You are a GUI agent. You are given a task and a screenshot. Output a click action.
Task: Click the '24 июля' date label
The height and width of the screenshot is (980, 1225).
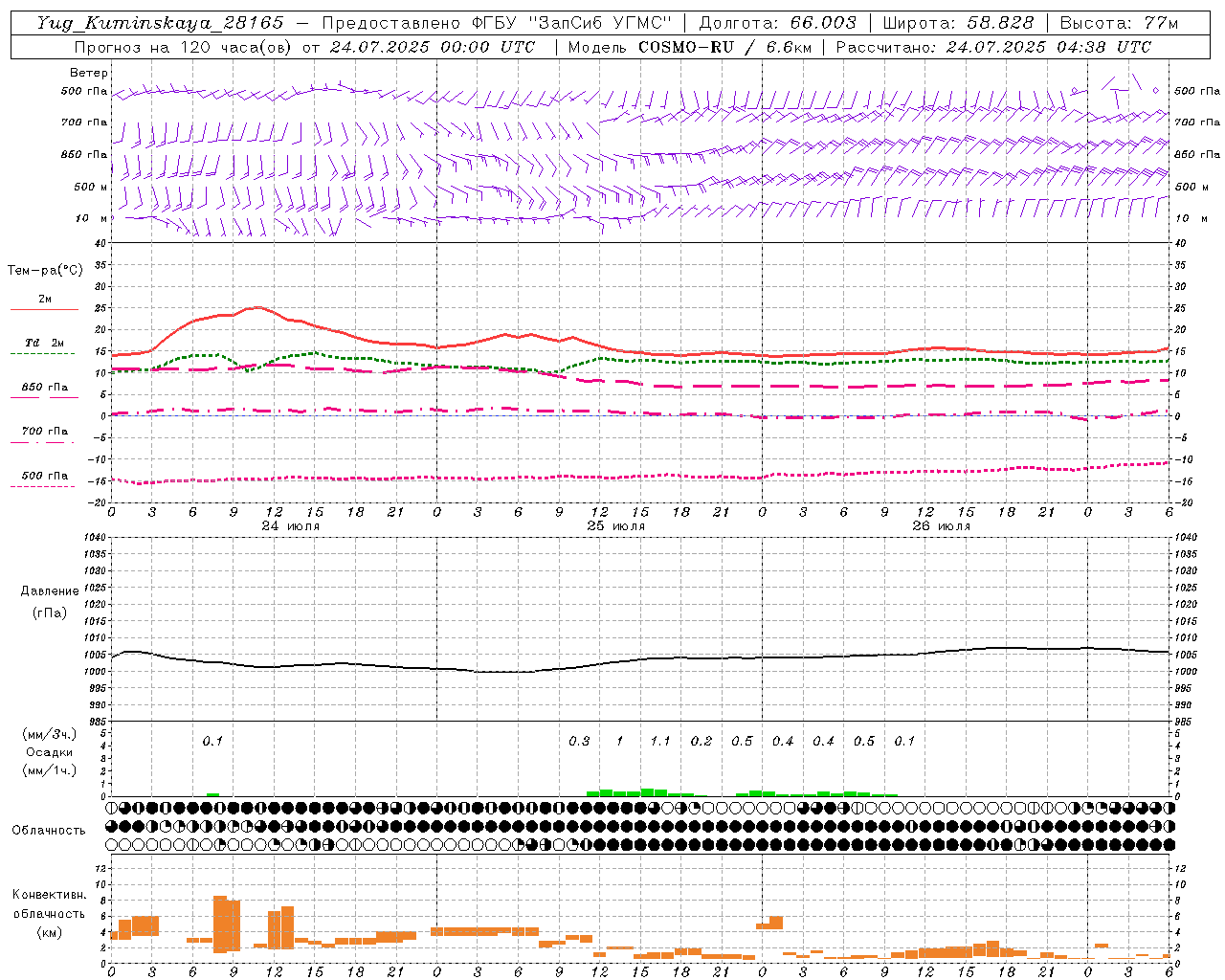tap(291, 526)
